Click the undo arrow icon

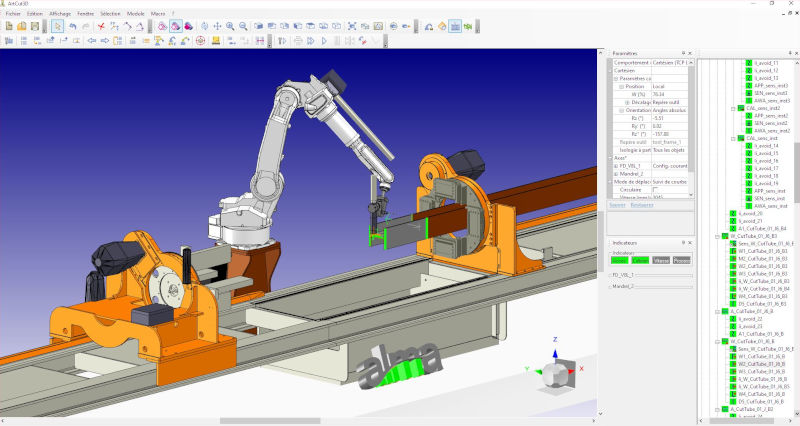(x=73, y=25)
